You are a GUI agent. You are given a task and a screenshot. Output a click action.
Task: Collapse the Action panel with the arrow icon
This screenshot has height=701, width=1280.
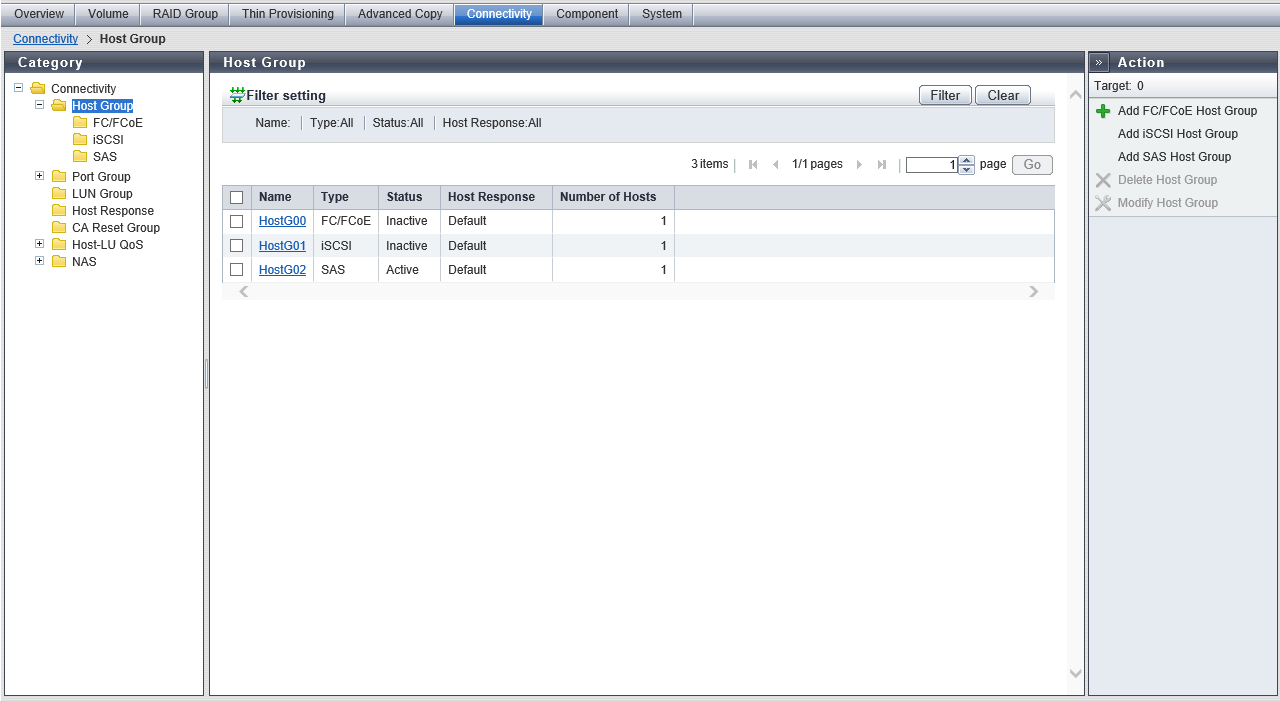tap(1099, 63)
